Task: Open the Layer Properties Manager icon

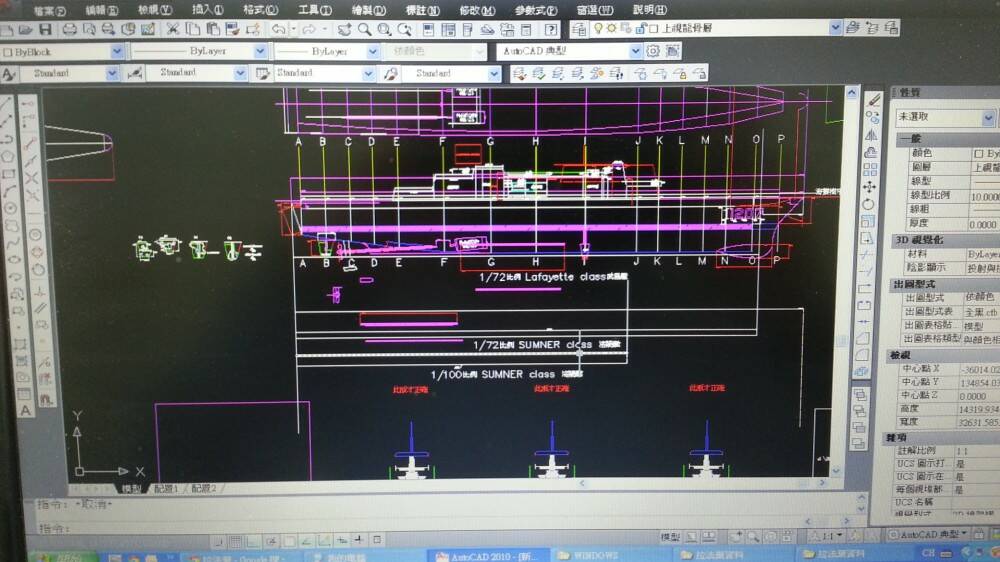Action: (580, 31)
